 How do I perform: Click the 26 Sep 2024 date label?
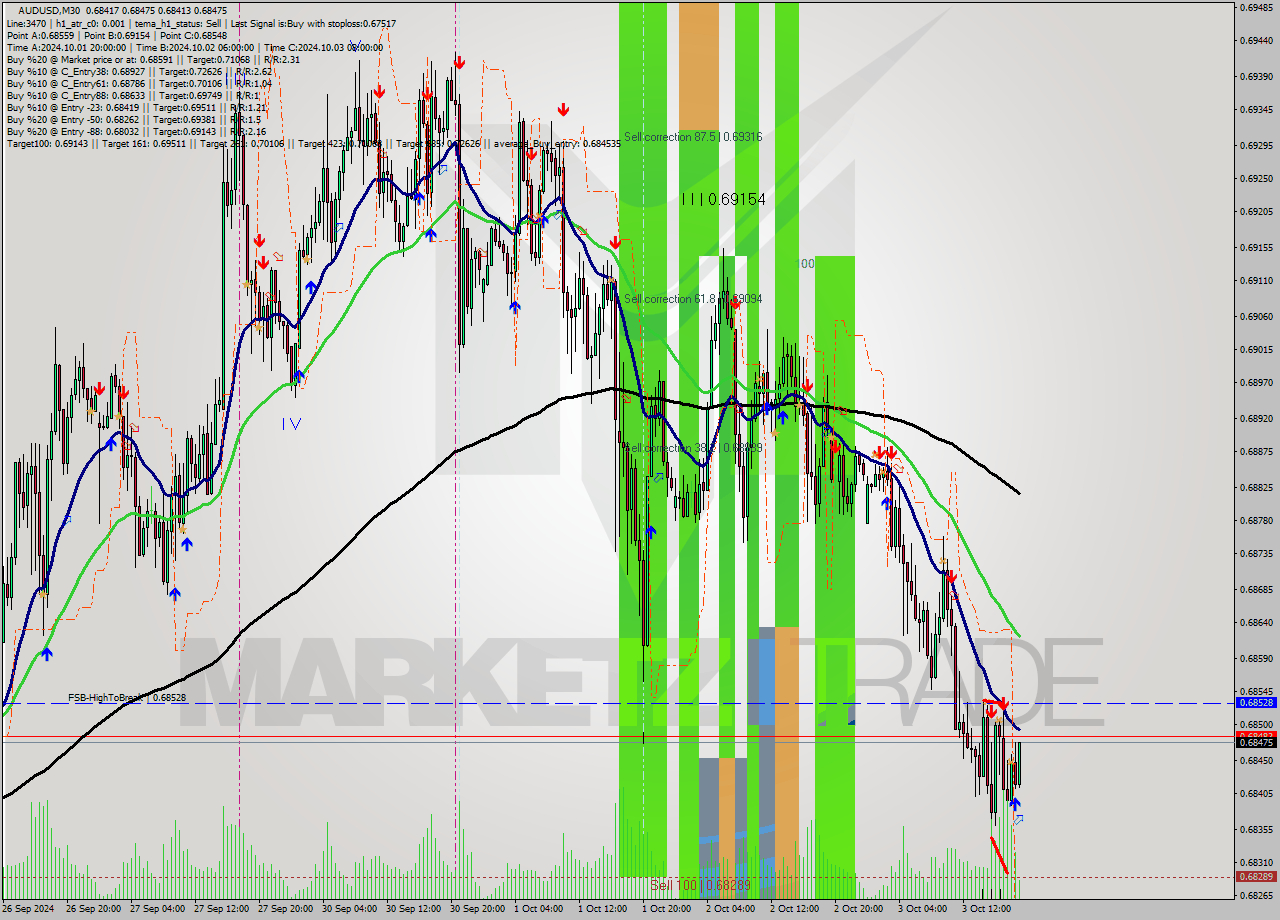28,909
